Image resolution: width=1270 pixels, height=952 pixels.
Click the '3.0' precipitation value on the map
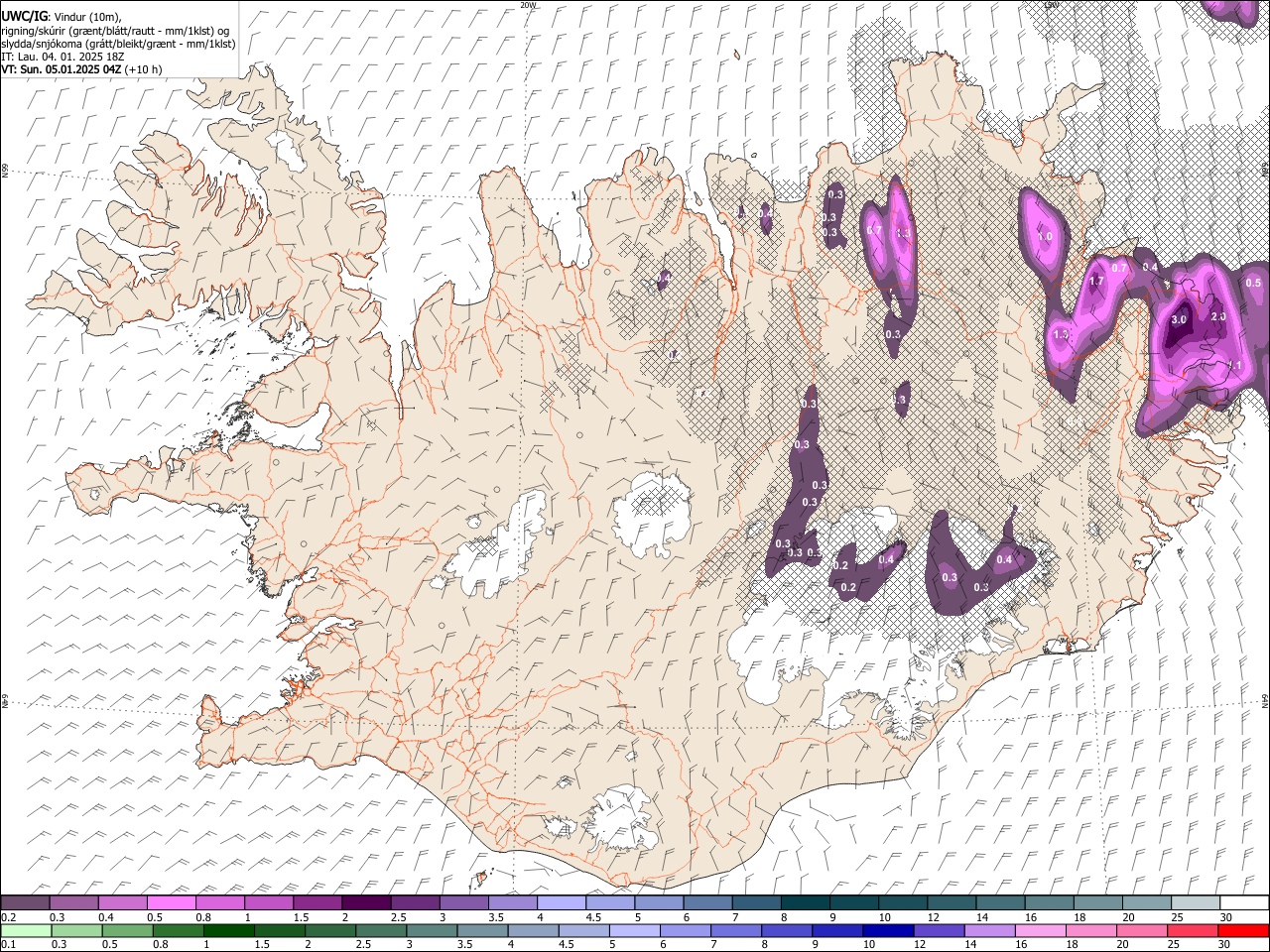point(1179,320)
